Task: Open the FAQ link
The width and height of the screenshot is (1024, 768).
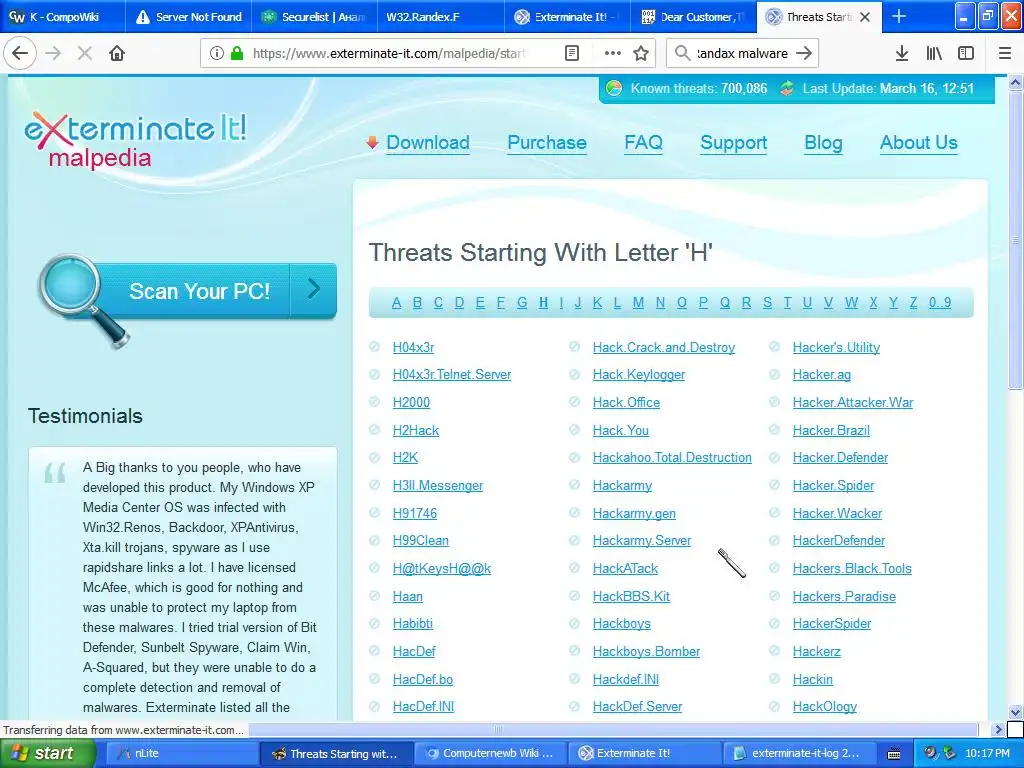Action: tap(643, 142)
